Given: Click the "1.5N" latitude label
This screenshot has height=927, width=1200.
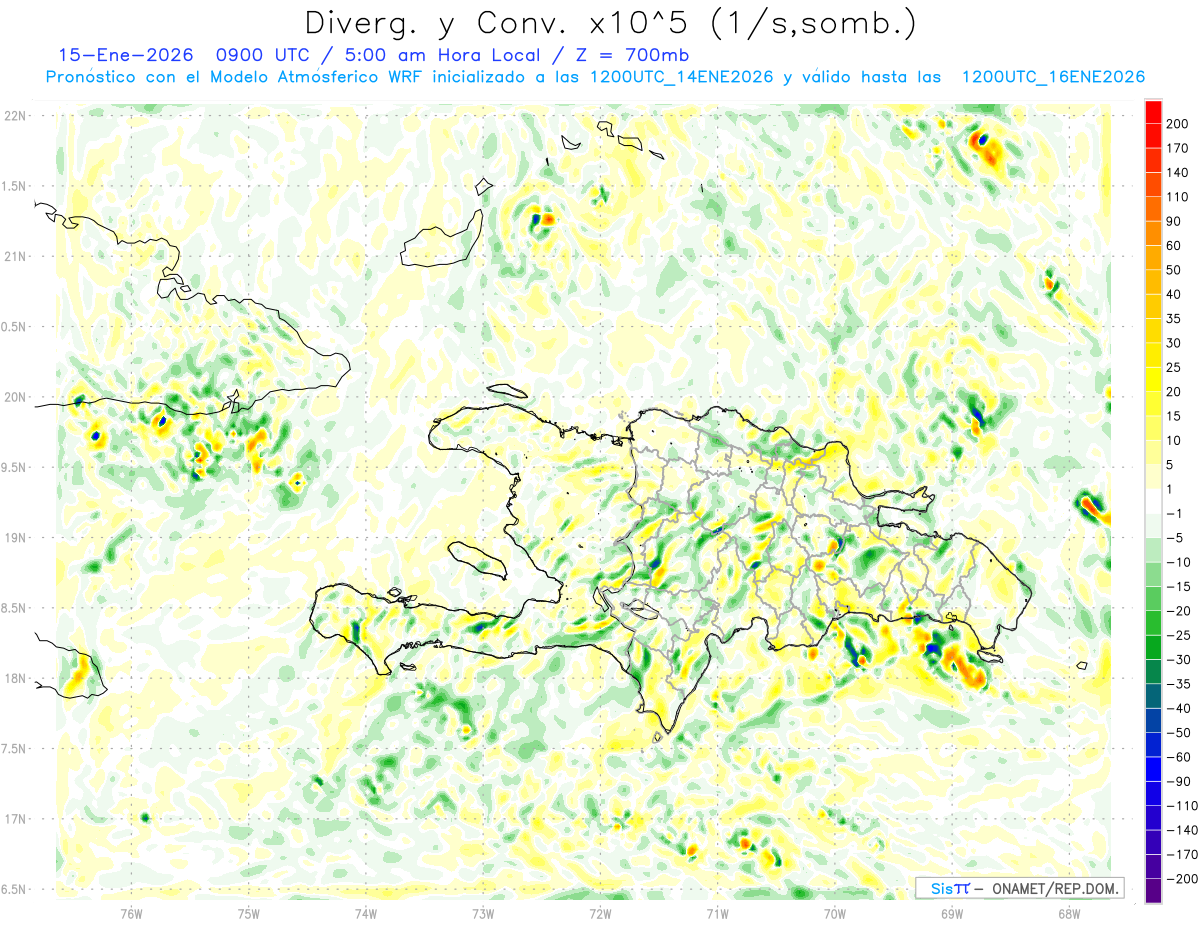Looking at the screenshot, I should 14,186.
